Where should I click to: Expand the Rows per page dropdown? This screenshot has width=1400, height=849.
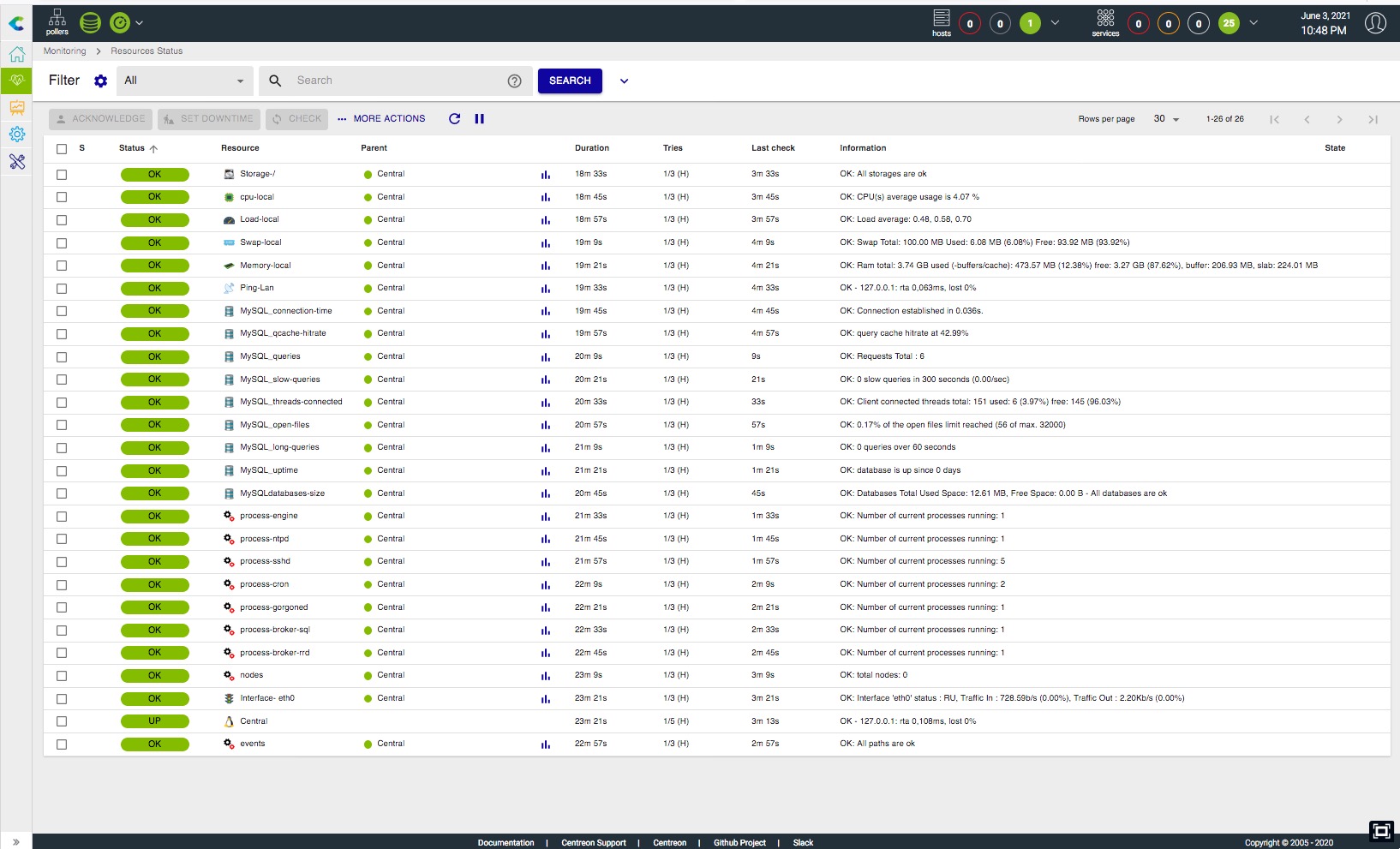click(x=1166, y=119)
